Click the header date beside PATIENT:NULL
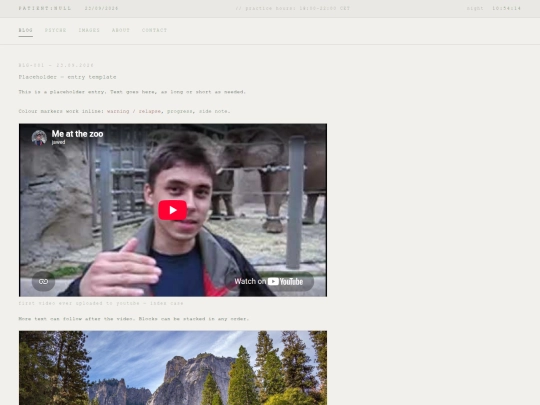This screenshot has width=540, height=405. click(x=101, y=8)
